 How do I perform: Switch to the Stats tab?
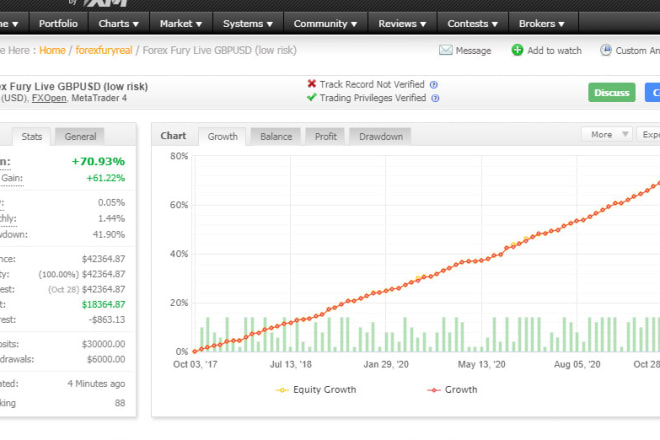pos(32,136)
